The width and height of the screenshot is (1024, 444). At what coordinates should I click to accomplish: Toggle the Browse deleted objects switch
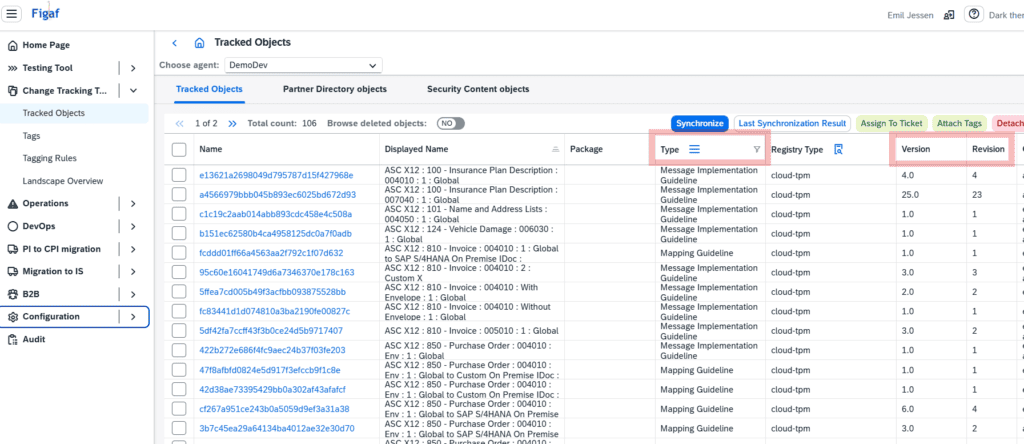click(x=451, y=123)
